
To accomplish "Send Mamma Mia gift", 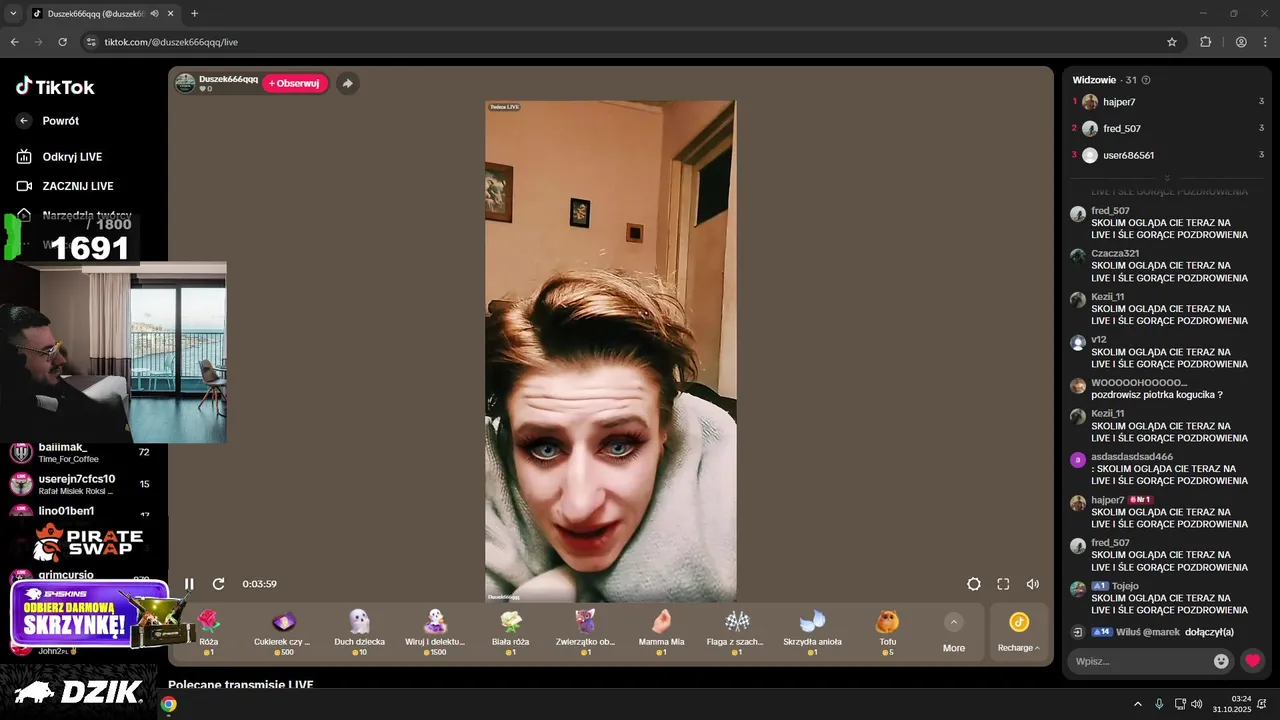I will pyautogui.click(x=661, y=632).
